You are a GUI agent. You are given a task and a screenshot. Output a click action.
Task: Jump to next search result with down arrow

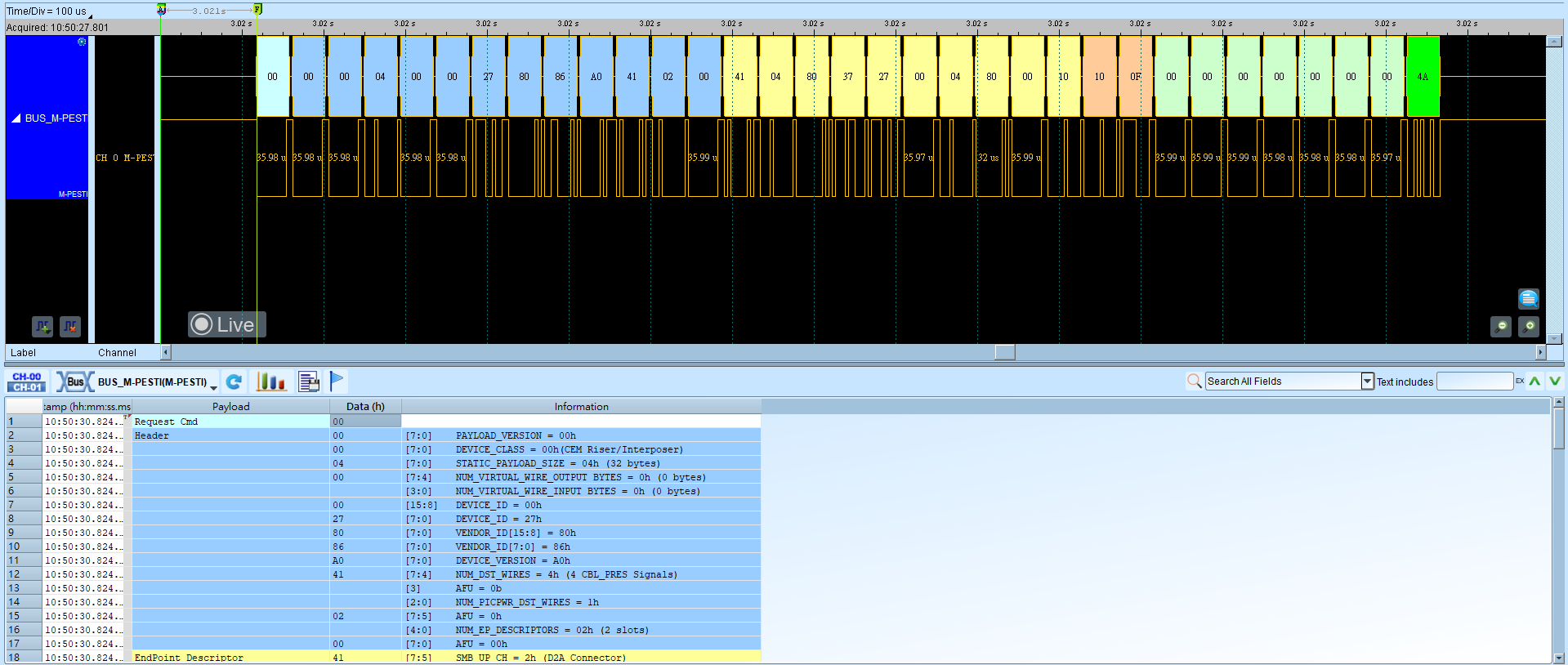tap(1554, 381)
